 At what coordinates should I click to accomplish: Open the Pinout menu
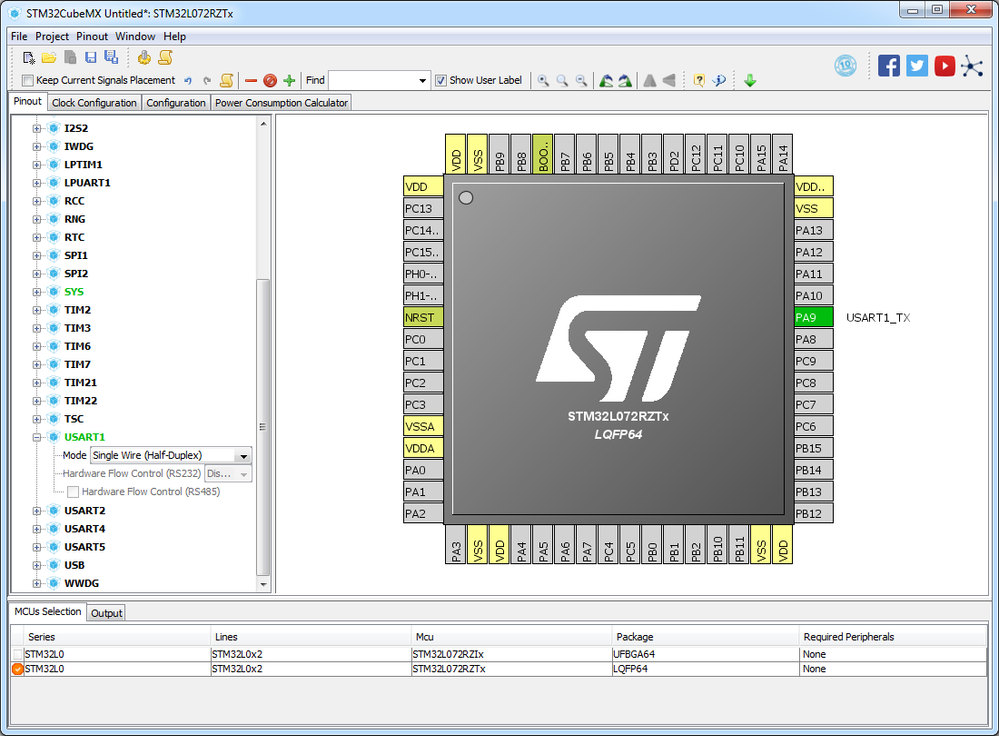(x=92, y=36)
